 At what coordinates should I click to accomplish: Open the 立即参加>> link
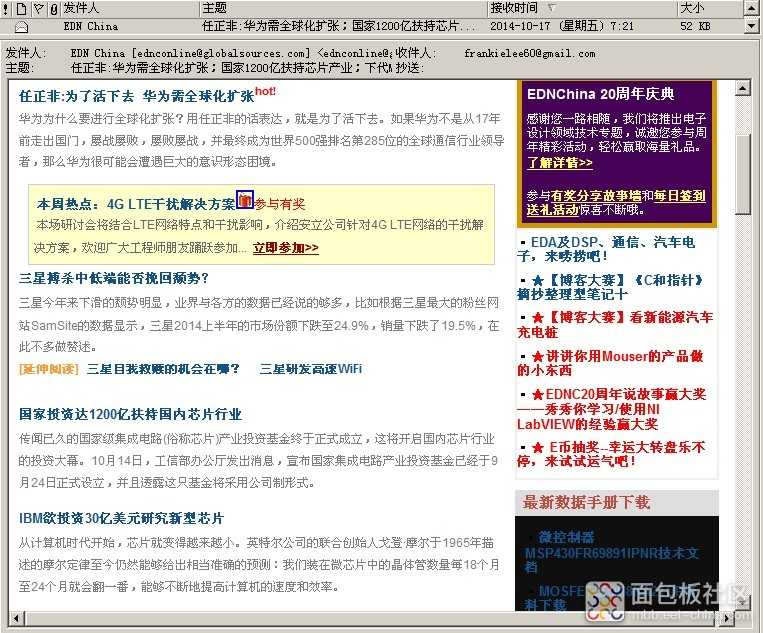(x=285, y=248)
